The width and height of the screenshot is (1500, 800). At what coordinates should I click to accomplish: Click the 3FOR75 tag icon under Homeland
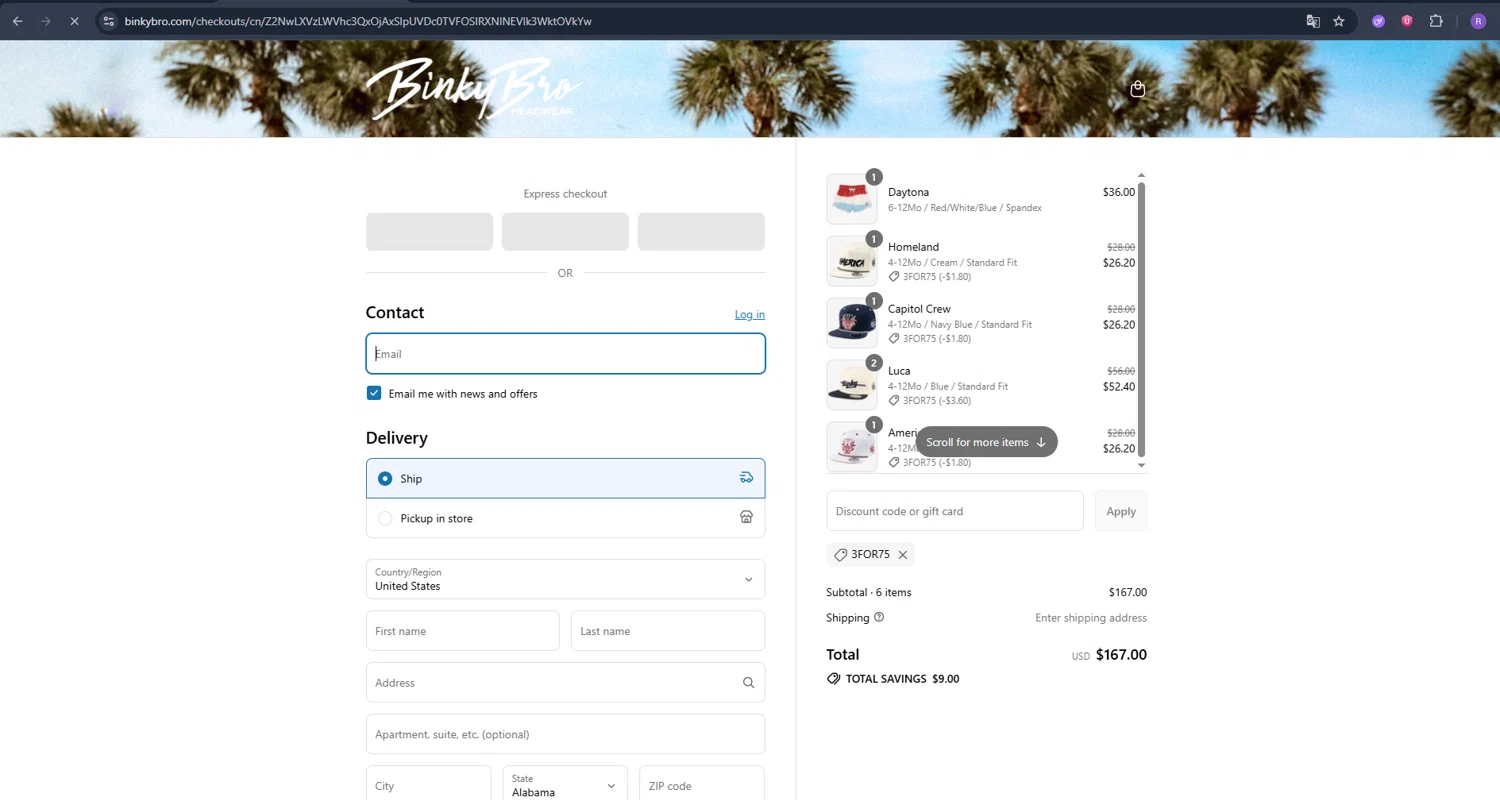pos(894,277)
